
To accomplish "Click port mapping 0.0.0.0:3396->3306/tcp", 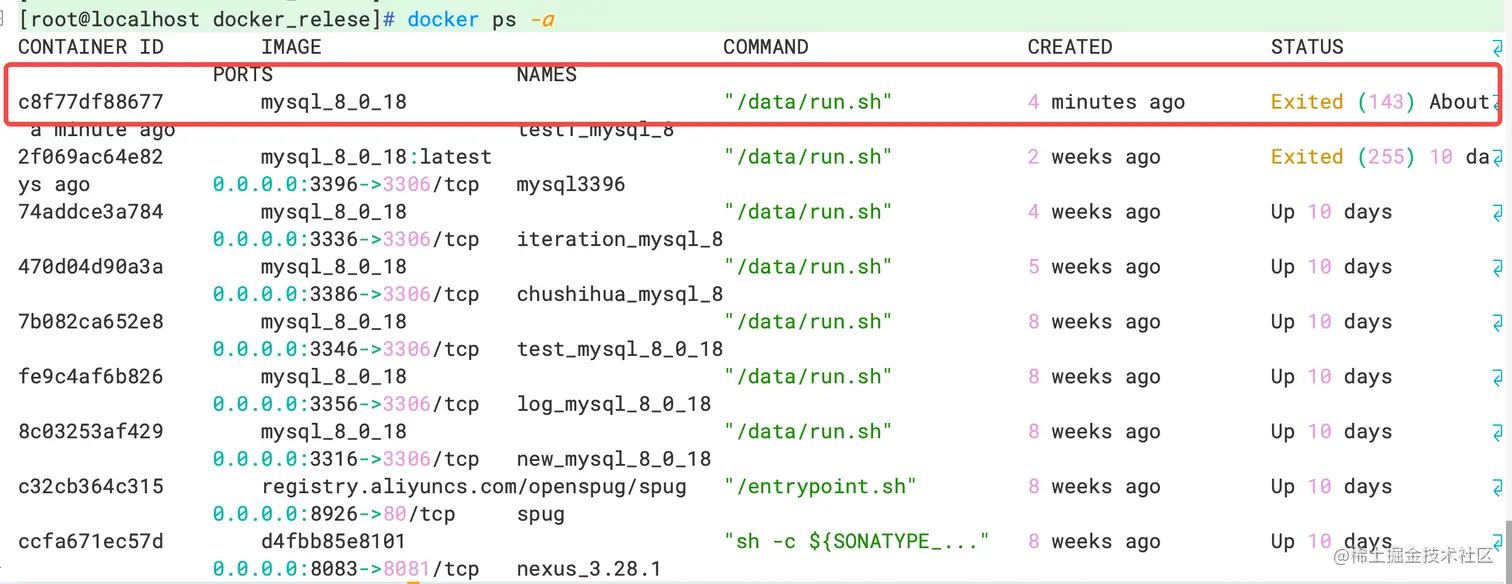I will coord(346,185).
